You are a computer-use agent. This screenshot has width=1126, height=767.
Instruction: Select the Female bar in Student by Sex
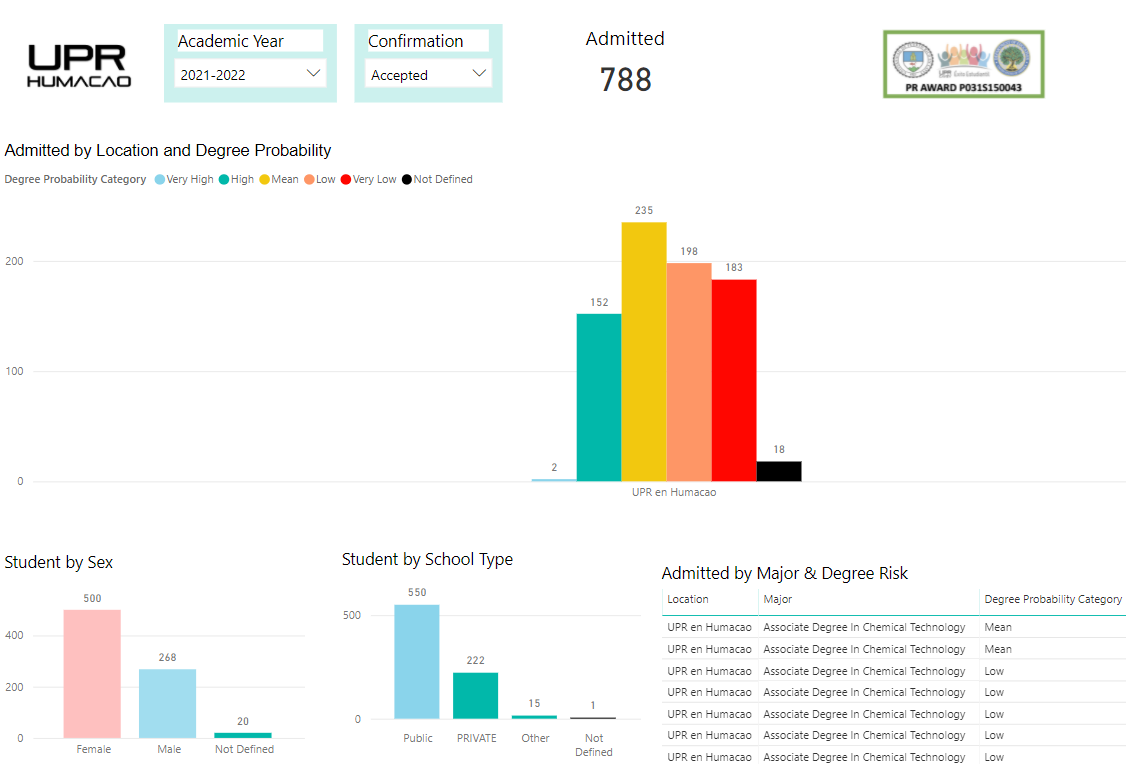[92, 673]
